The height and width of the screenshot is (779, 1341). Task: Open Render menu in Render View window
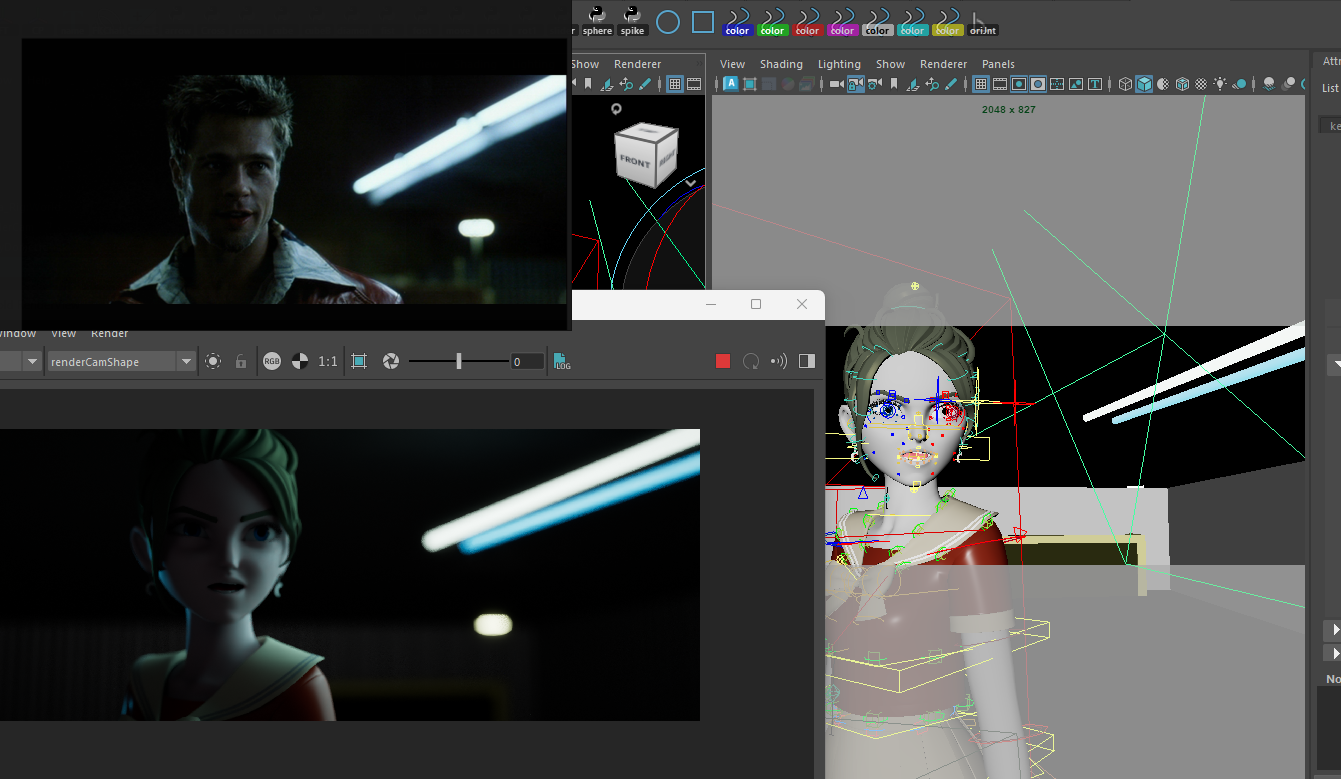tap(109, 334)
